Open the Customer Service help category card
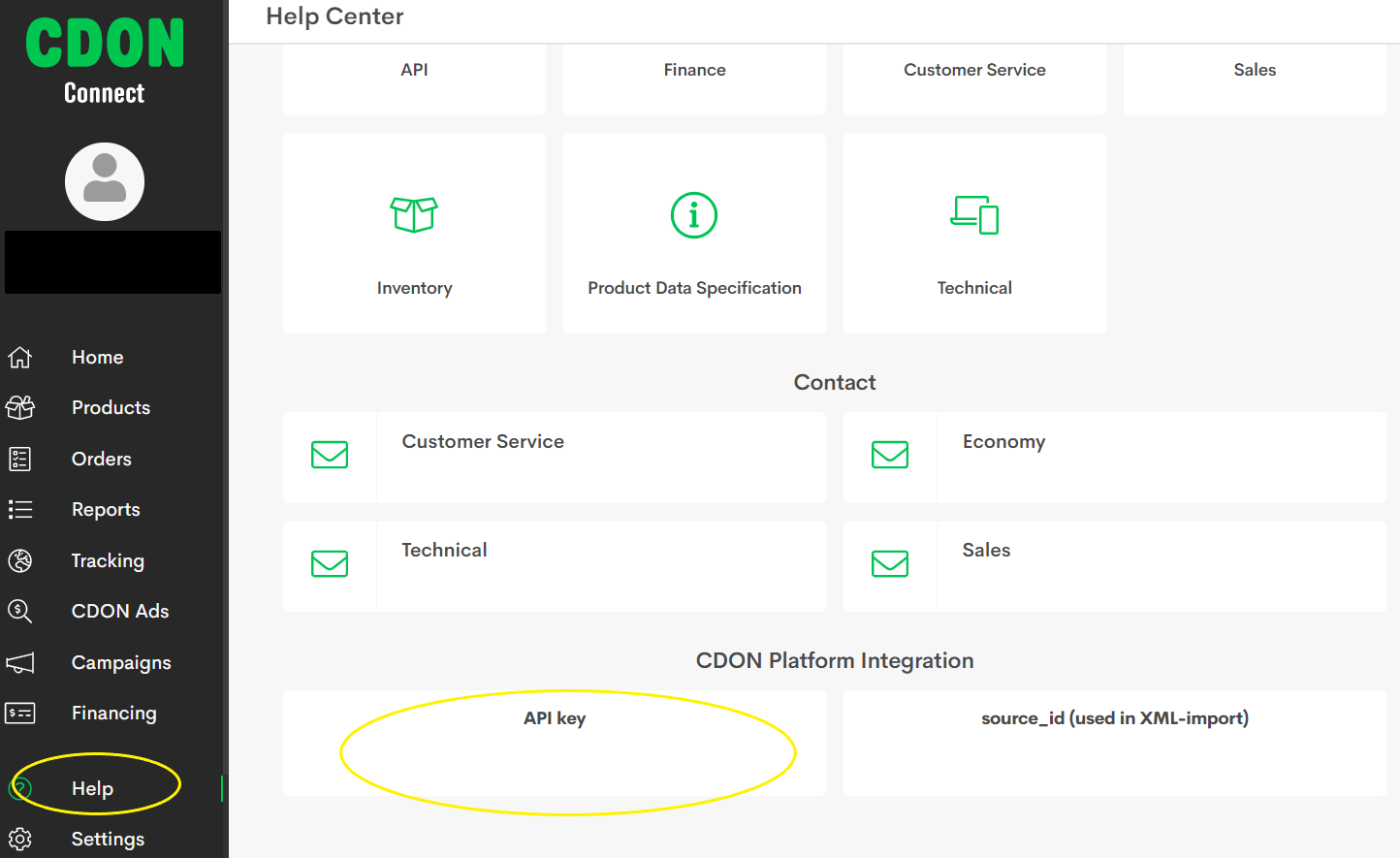 (x=974, y=79)
